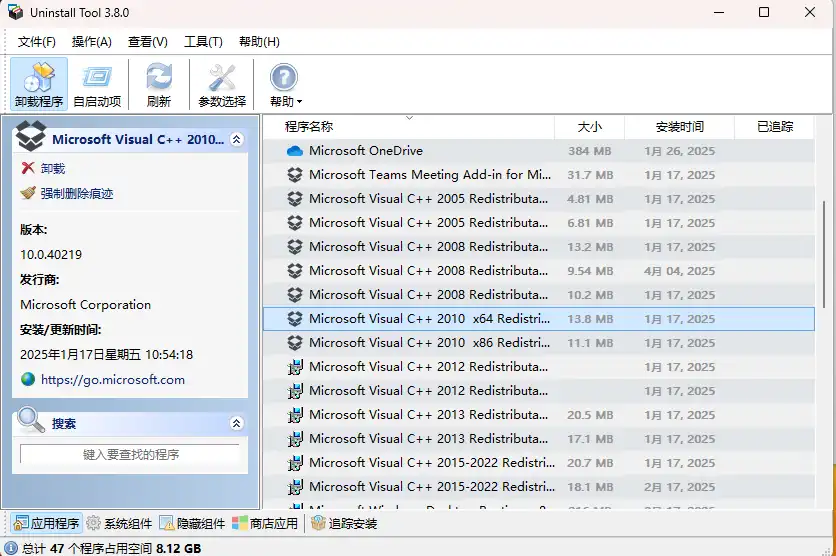The height and width of the screenshot is (556, 836).
Task: Sort list by 安装时间 column header
Action: click(679, 127)
